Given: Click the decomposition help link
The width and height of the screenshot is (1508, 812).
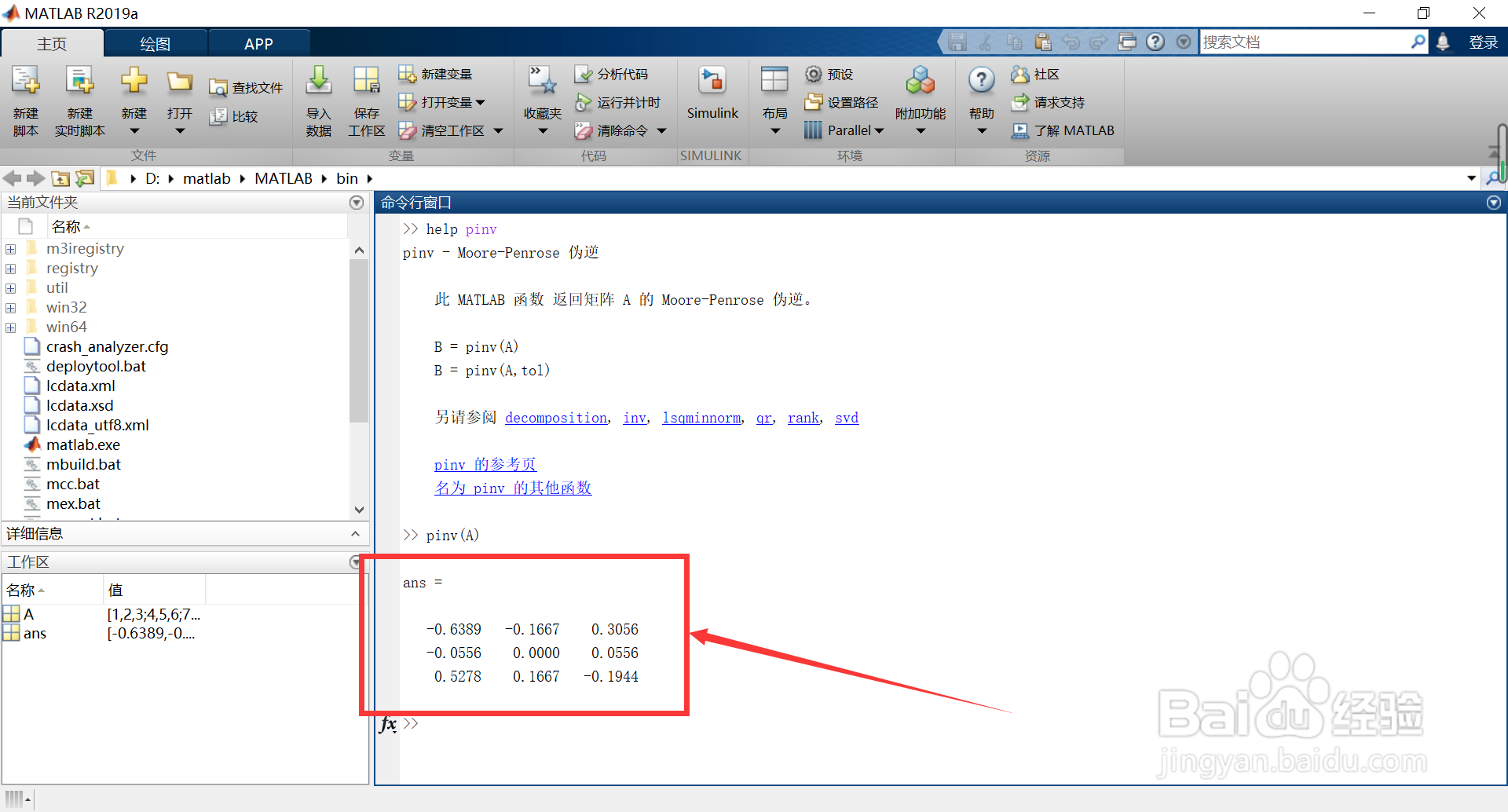Looking at the screenshot, I should [x=556, y=418].
